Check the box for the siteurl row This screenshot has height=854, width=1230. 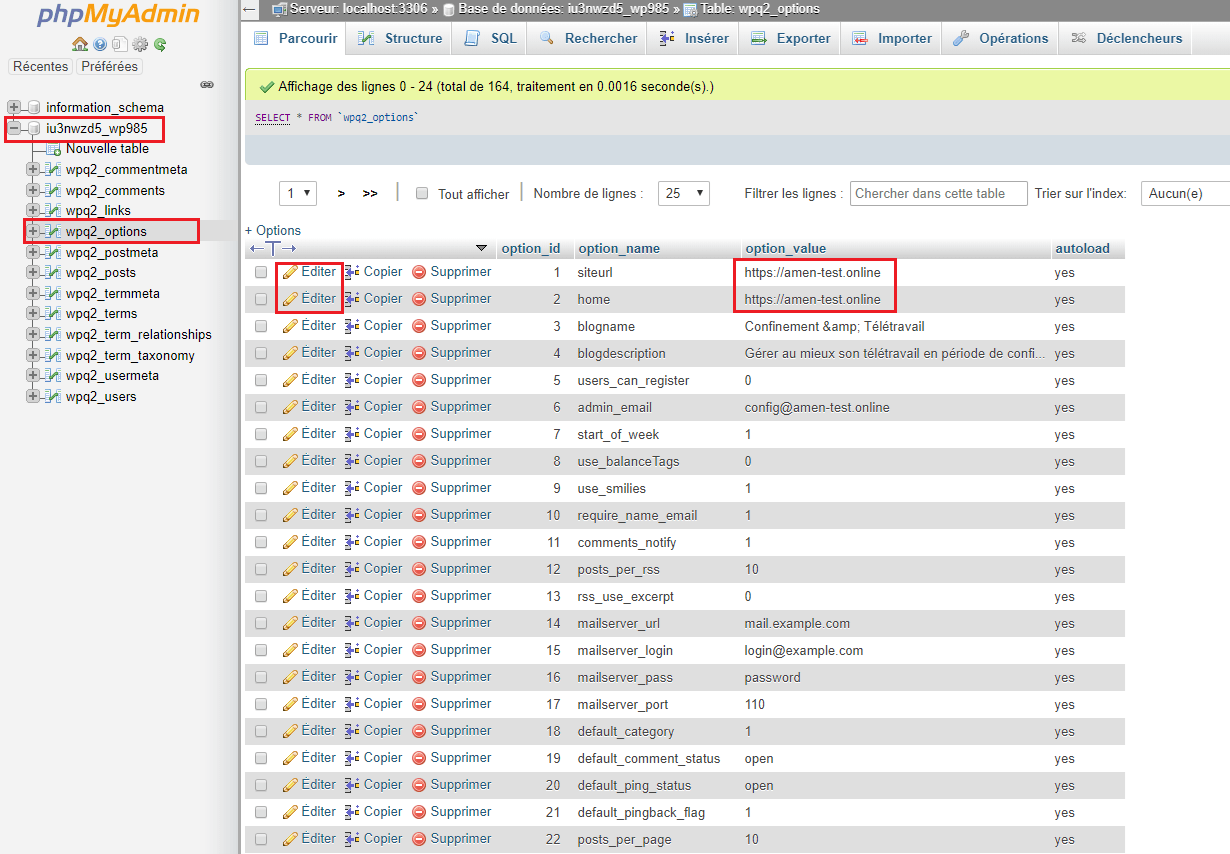tap(261, 272)
